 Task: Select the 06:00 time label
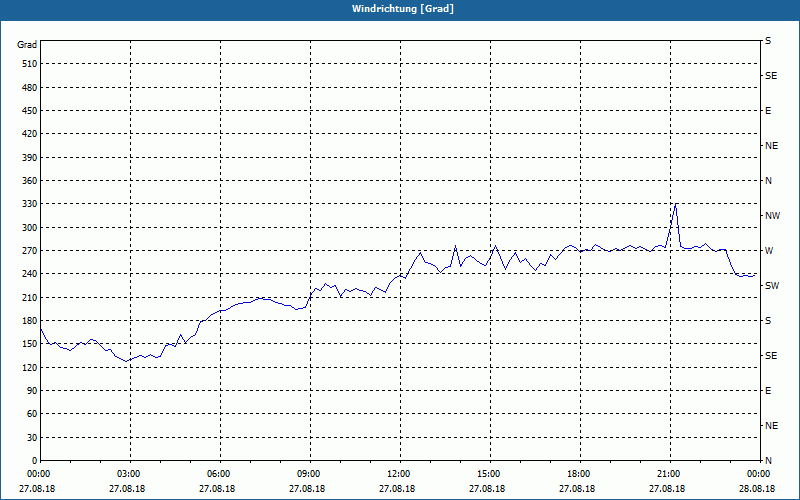pyautogui.click(x=220, y=474)
